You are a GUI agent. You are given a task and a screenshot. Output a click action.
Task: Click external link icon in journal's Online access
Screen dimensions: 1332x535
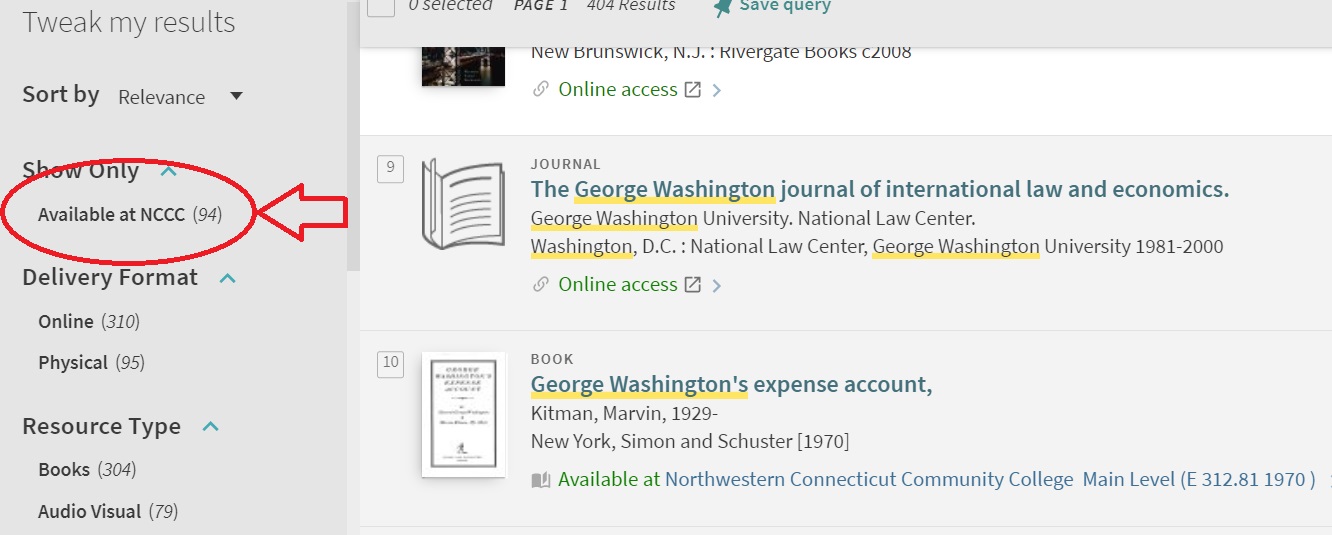692,285
